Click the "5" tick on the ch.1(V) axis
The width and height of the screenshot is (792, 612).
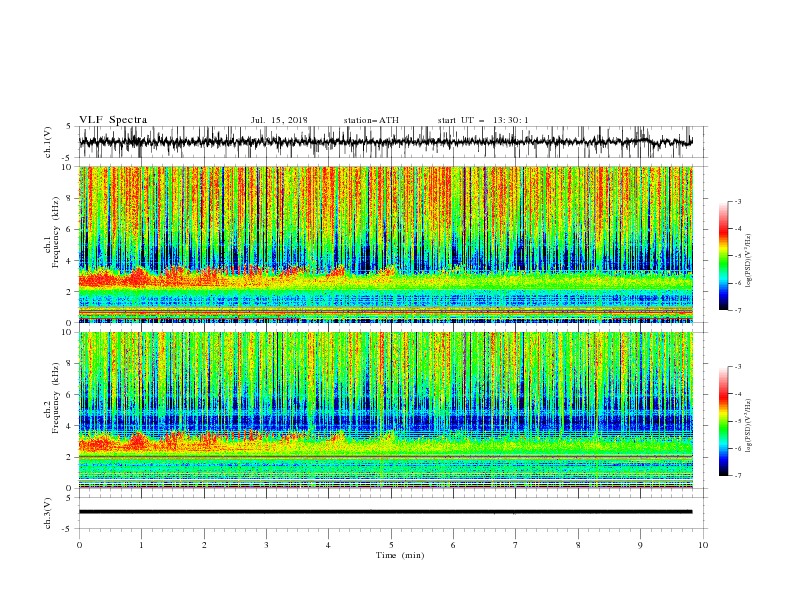coord(69,127)
